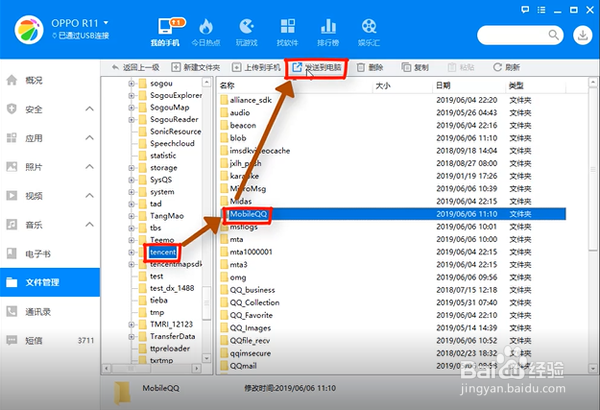Select the MobileQQ folder row

tap(393, 214)
